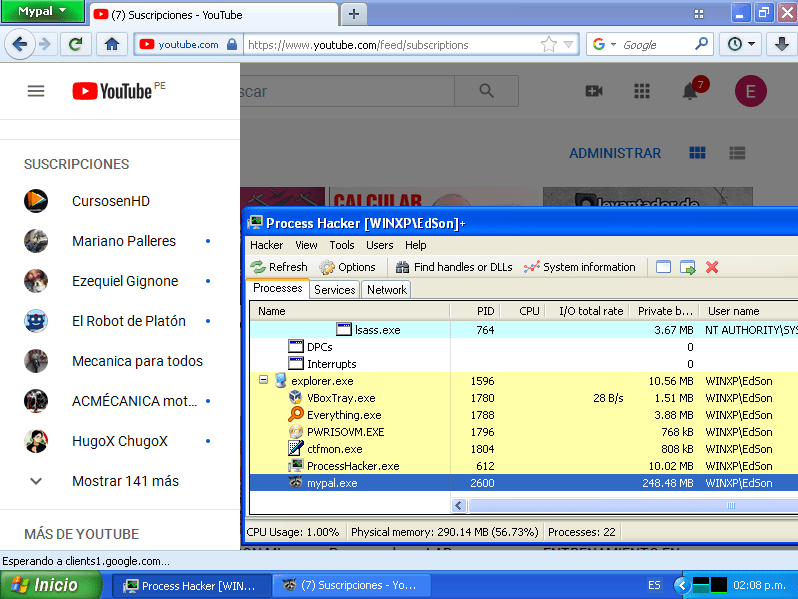Click Refresh in Process Hacker toolbar
This screenshot has height=599, width=798.
tap(279, 267)
